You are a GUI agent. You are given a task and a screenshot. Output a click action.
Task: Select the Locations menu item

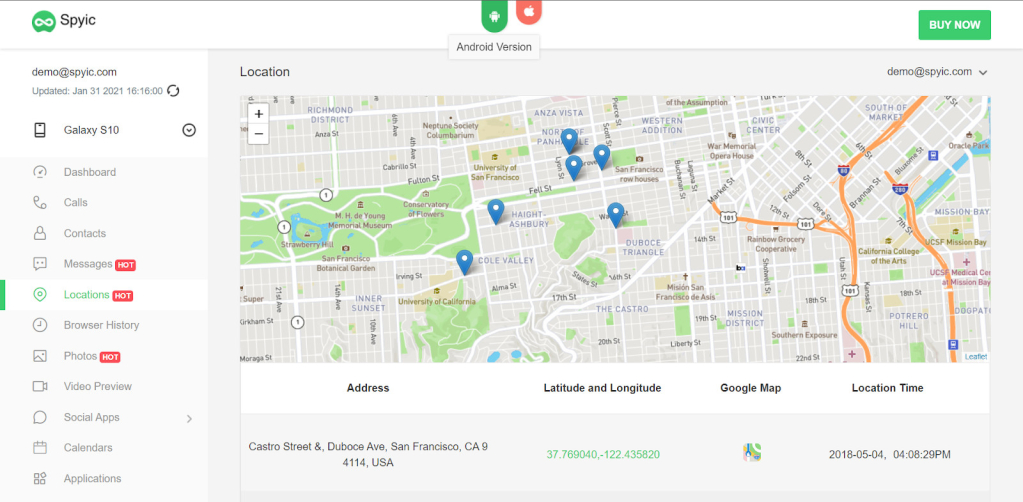87,294
